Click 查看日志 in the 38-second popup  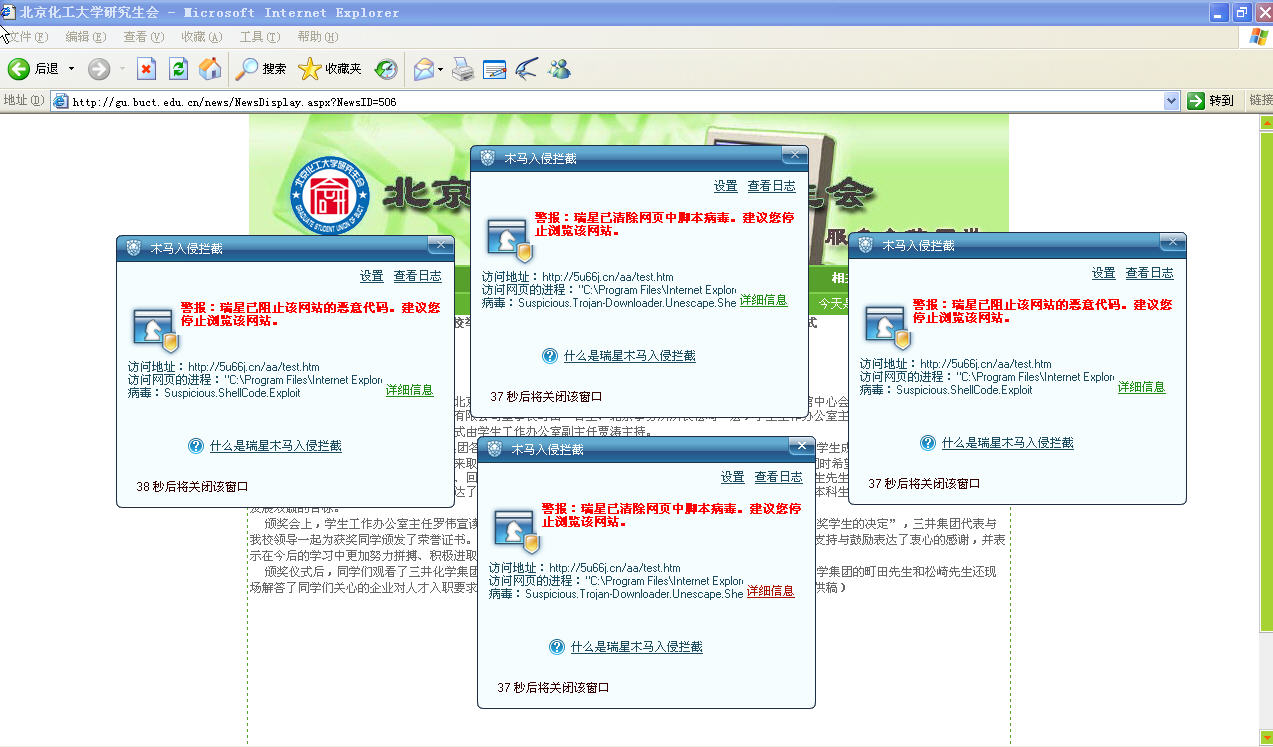pyautogui.click(x=418, y=276)
